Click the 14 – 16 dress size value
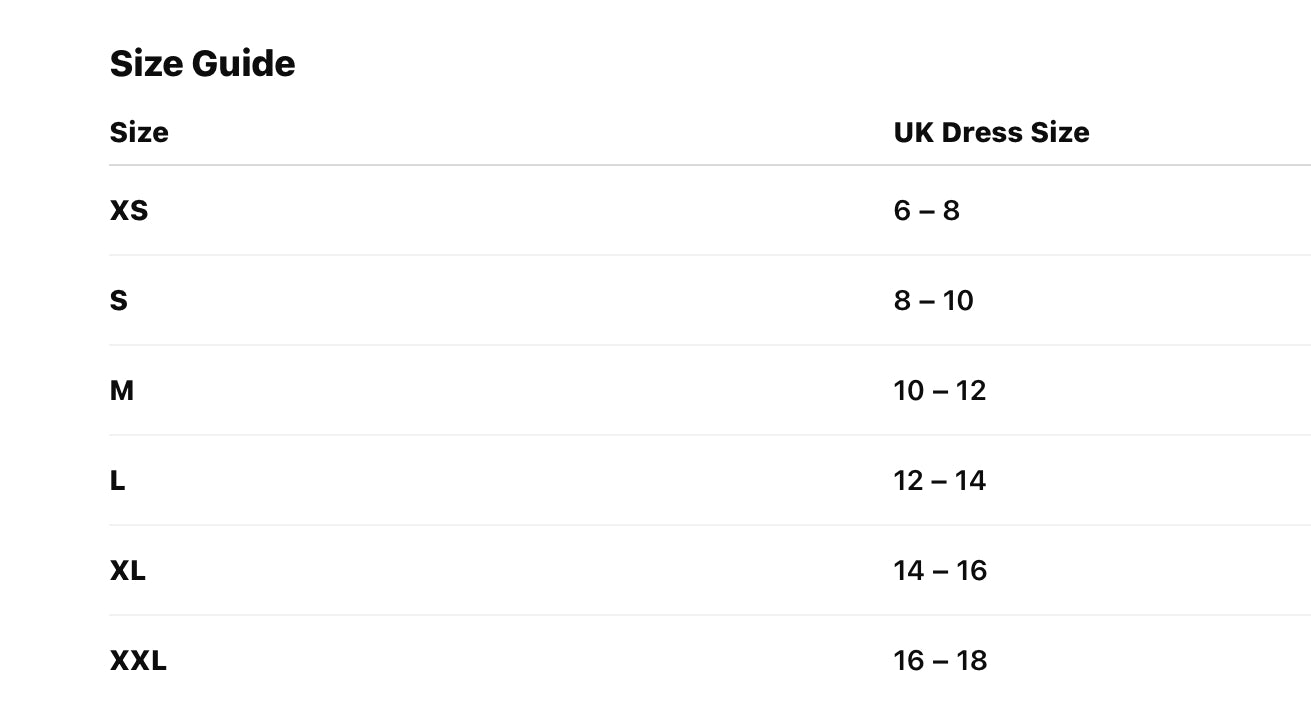Screen dimensions: 1311x715 (940, 571)
